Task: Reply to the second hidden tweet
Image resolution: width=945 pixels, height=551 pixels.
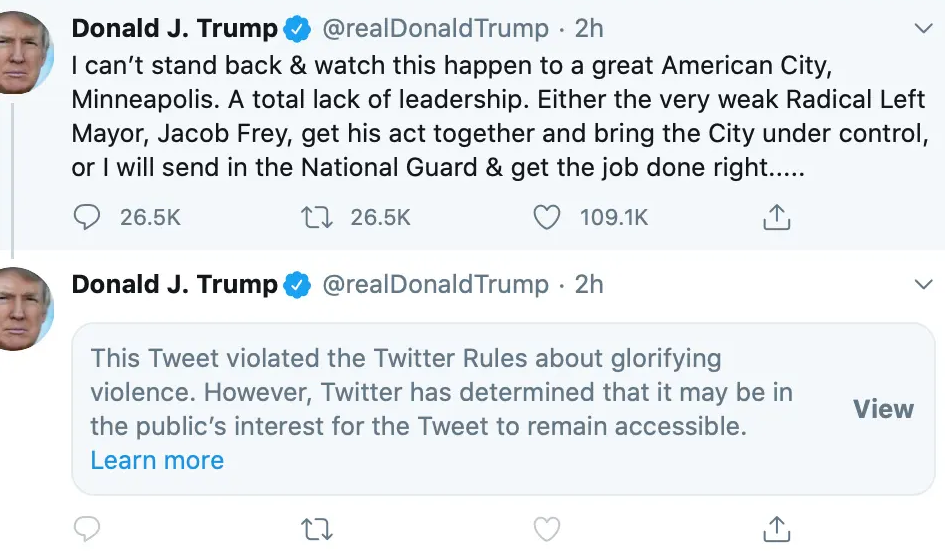Action: [x=88, y=528]
